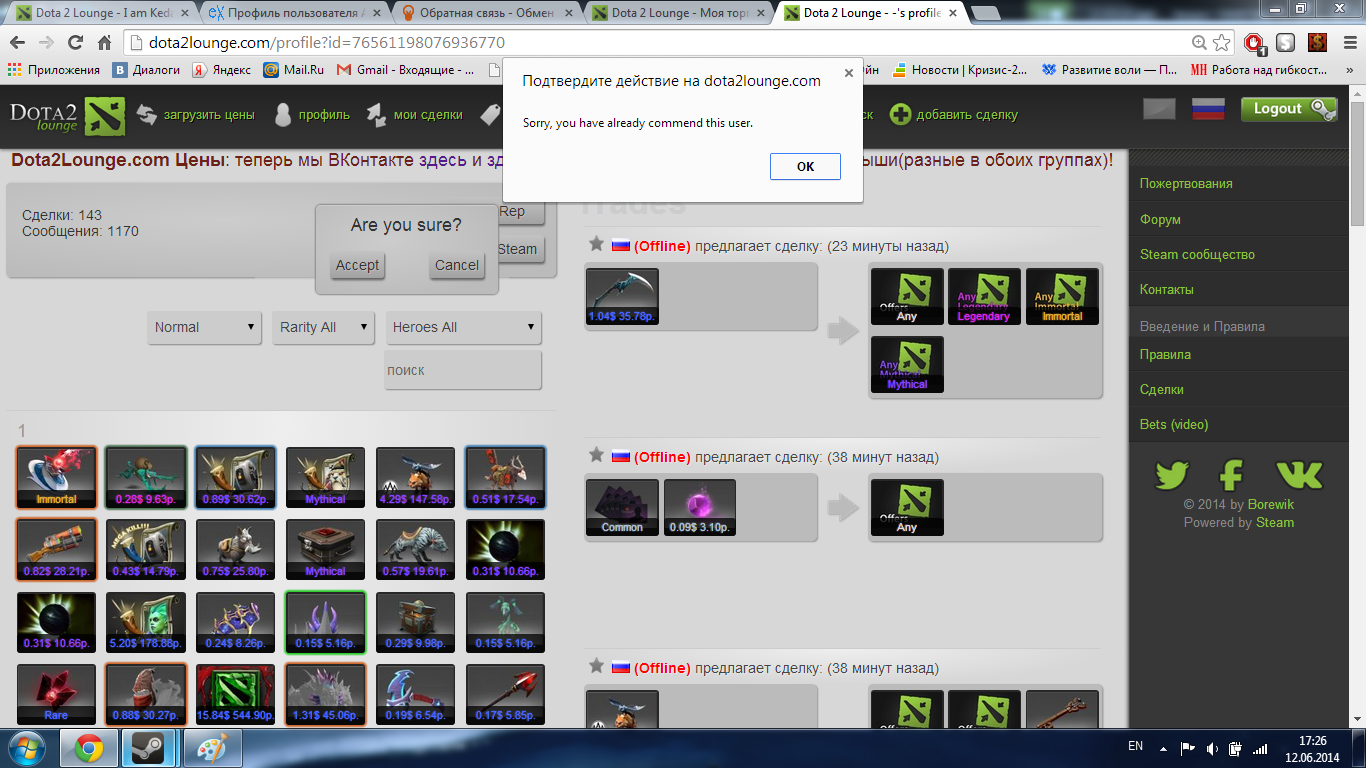The height and width of the screenshot is (768, 1366).
Task: Choose the item priced 1.31$ 45.06р.
Action: pos(326,694)
